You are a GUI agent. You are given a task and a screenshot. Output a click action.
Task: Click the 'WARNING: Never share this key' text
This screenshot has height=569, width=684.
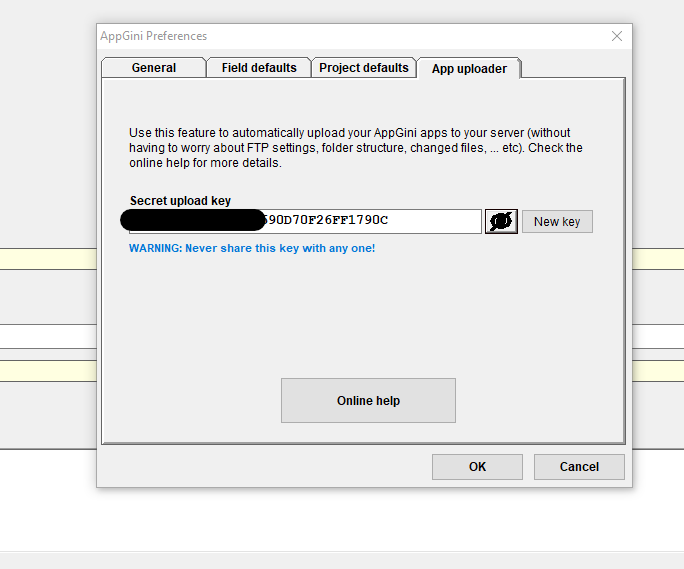(x=252, y=248)
